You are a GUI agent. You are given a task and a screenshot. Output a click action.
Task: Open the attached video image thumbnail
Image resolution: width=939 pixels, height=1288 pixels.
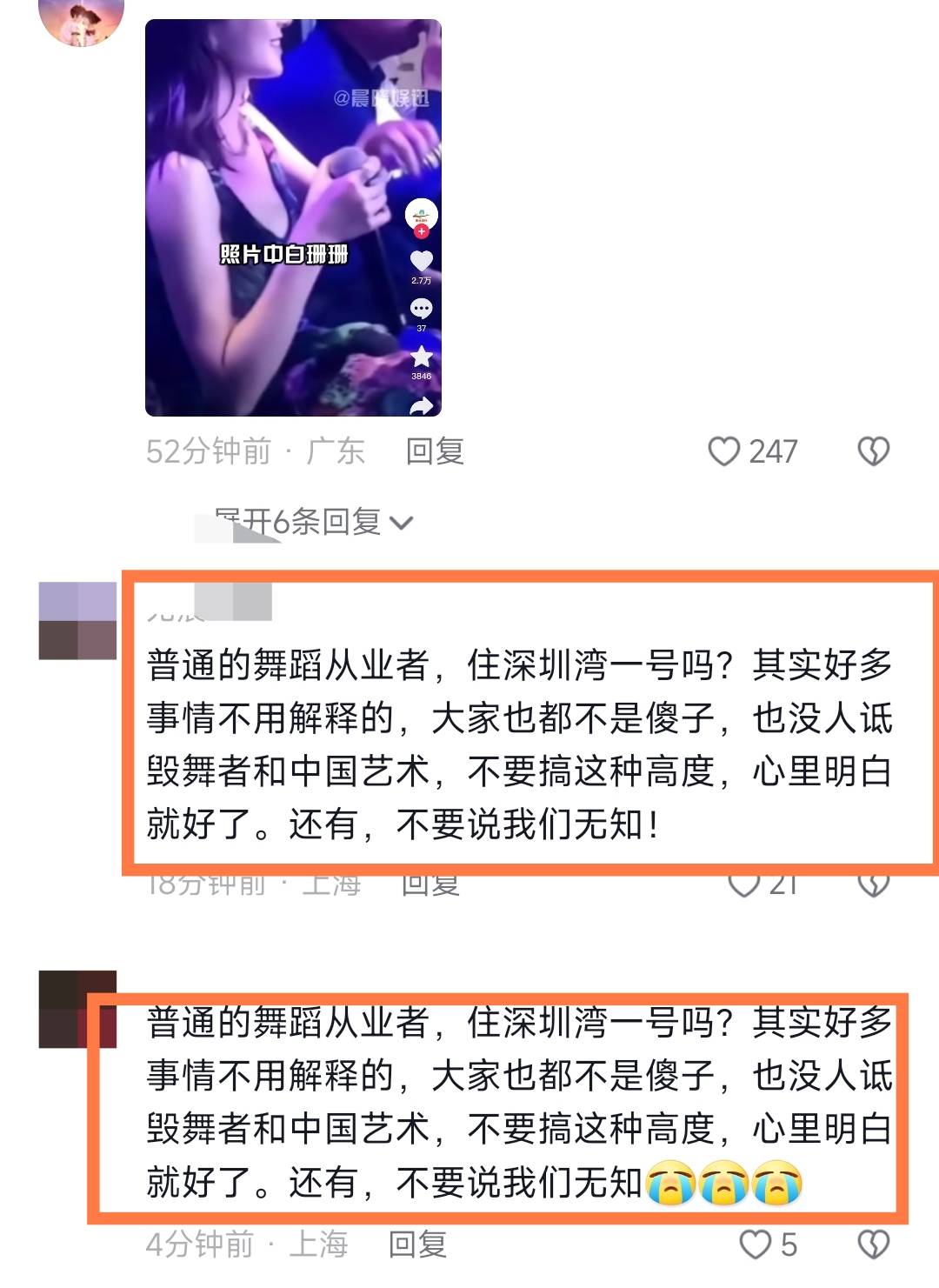point(293,217)
